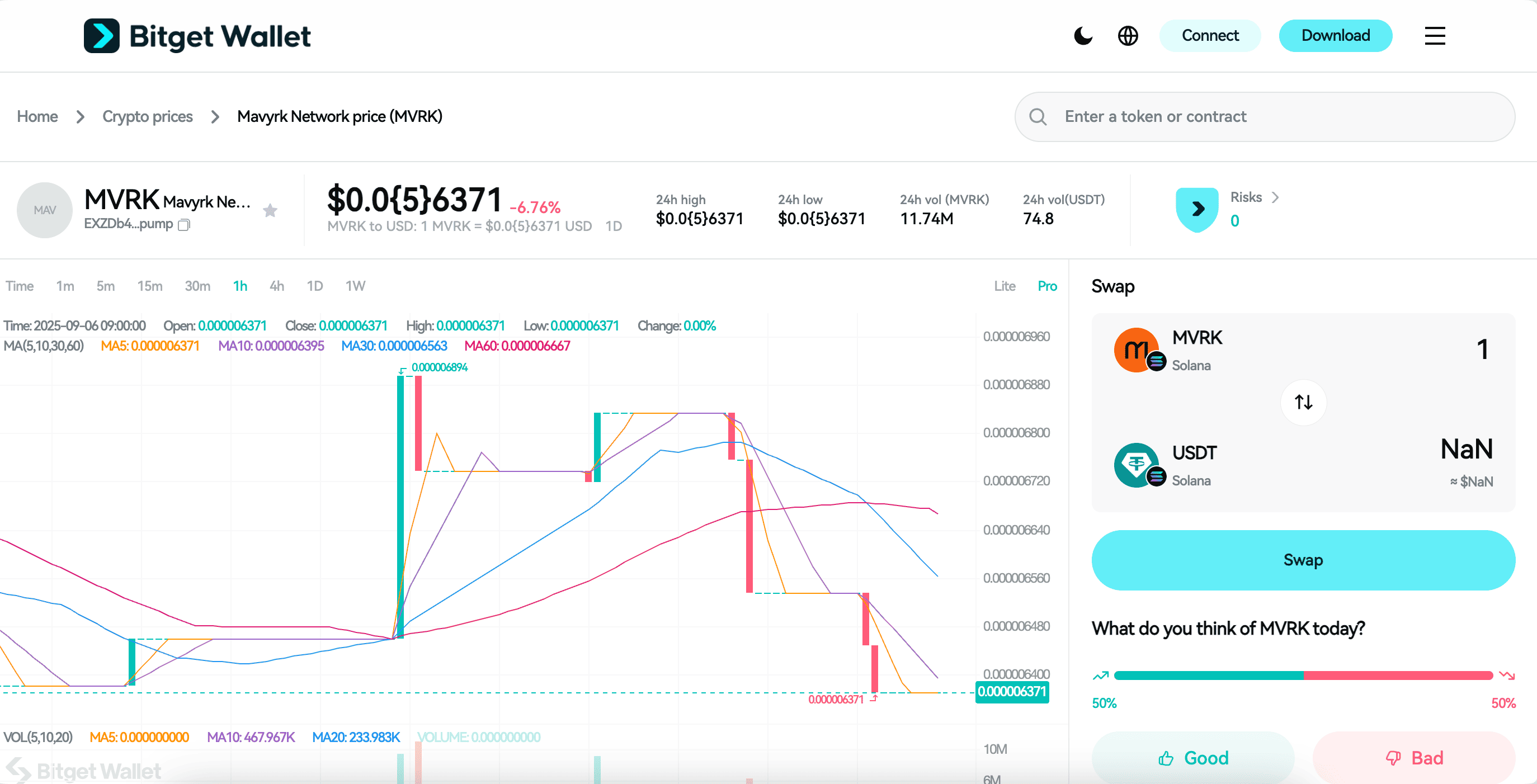Click the search magnifier icon
This screenshot has height=784, width=1537.
click(x=1038, y=116)
